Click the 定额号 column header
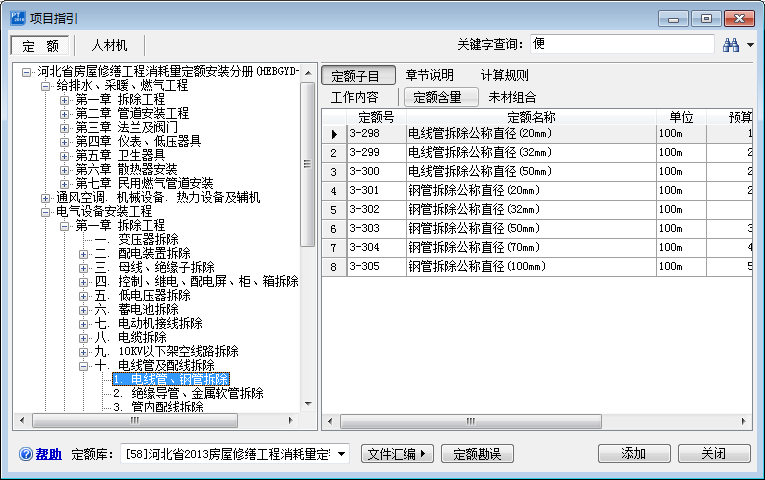 click(x=376, y=117)
